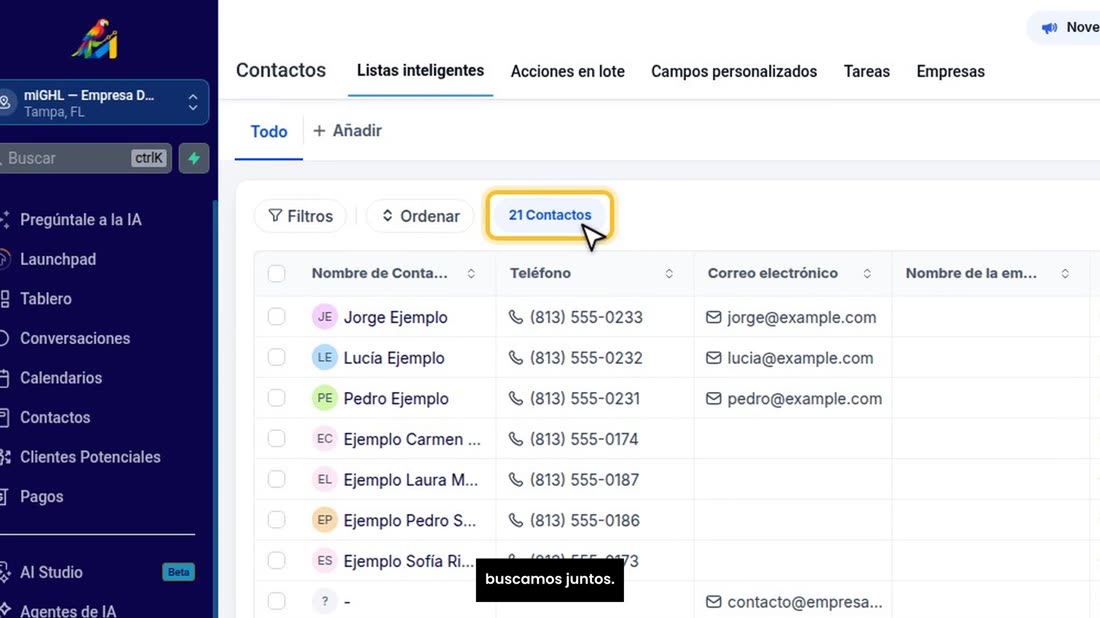
Task: Go to Conversaciones in sidebar
Action: 75,338
